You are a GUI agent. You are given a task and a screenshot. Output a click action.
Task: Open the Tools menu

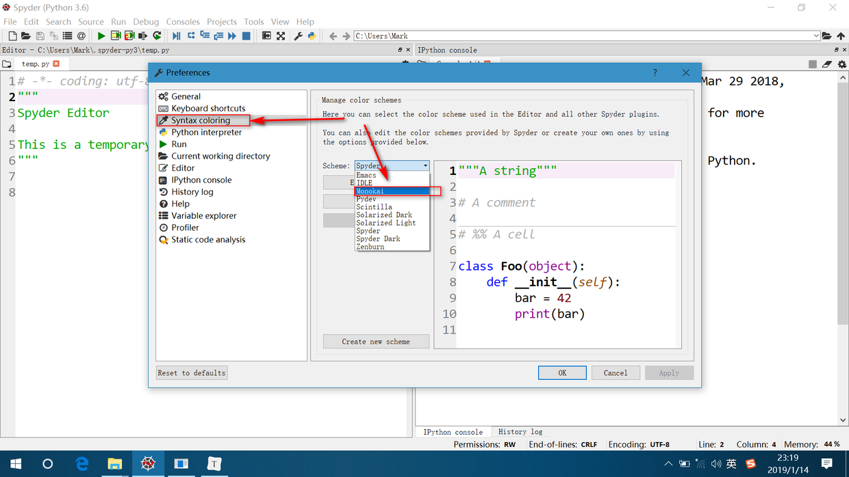coord(254,21)
